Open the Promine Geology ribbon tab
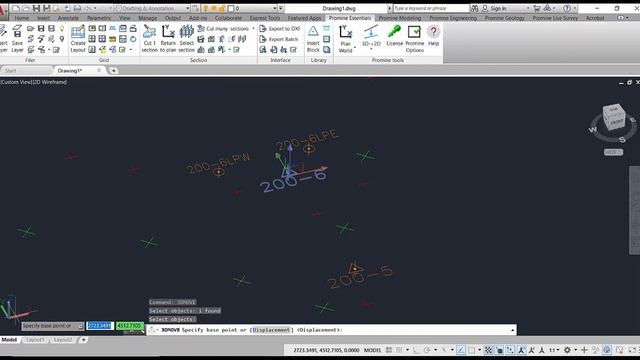Viewport: 640px width, 360px height. [504, 18]
